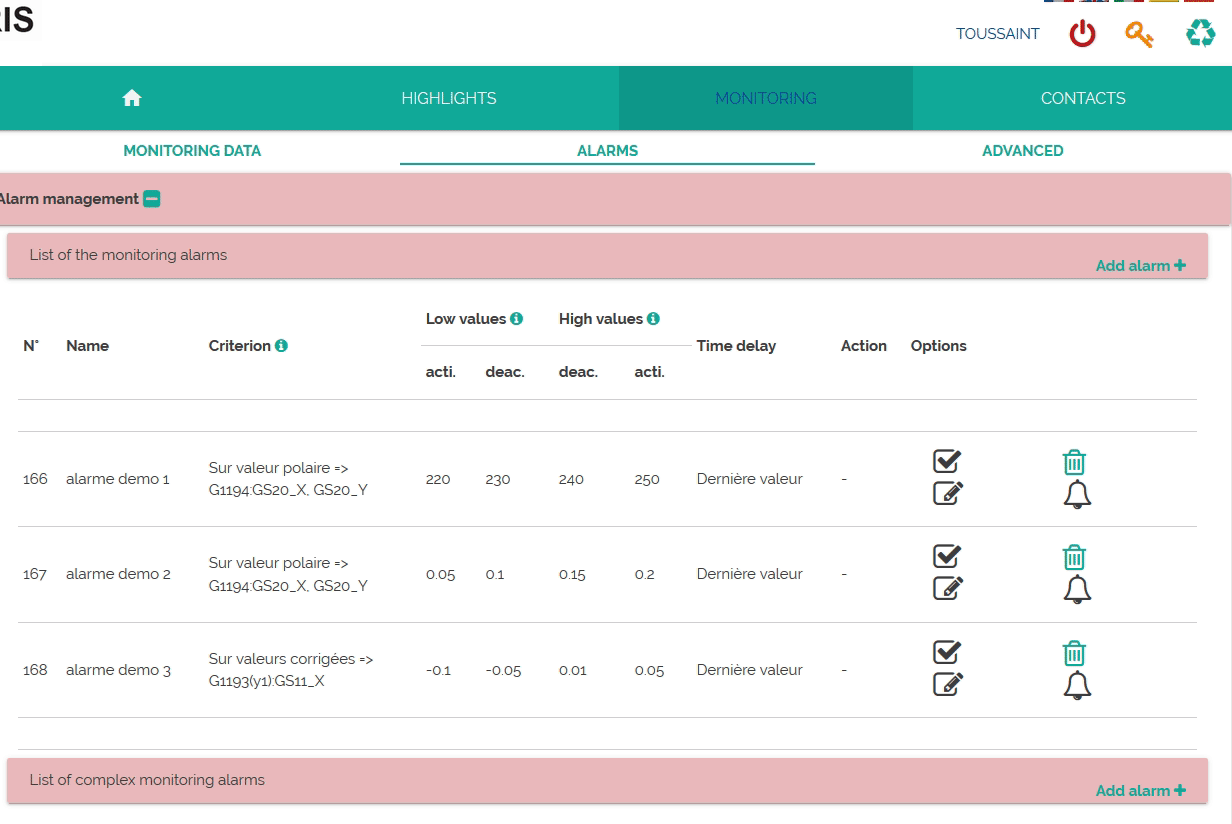Click the TOUSSAINT user name

(997, 34)
